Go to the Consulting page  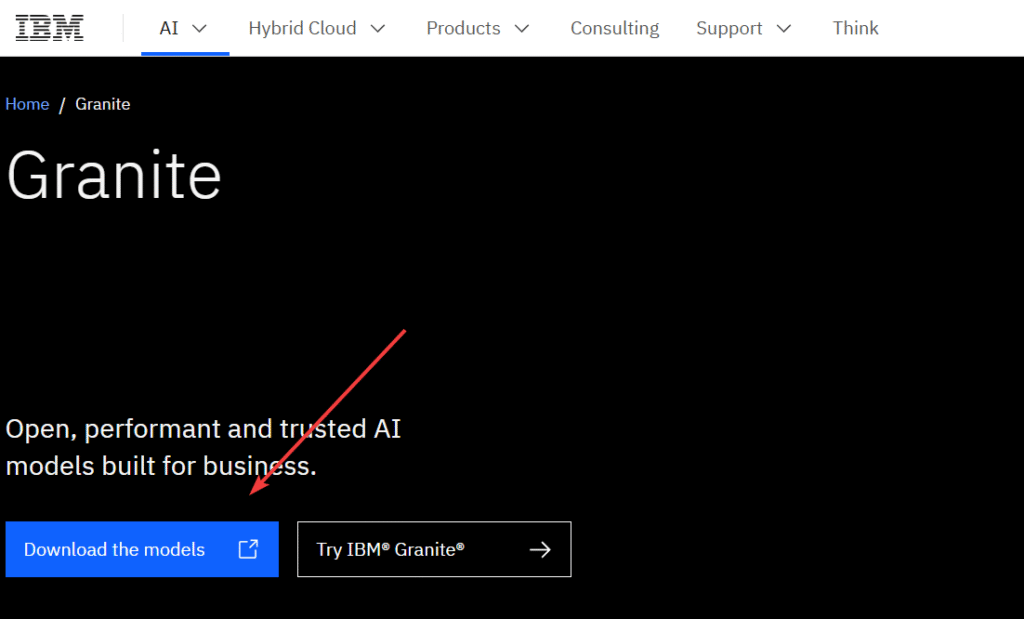(614, 28)
